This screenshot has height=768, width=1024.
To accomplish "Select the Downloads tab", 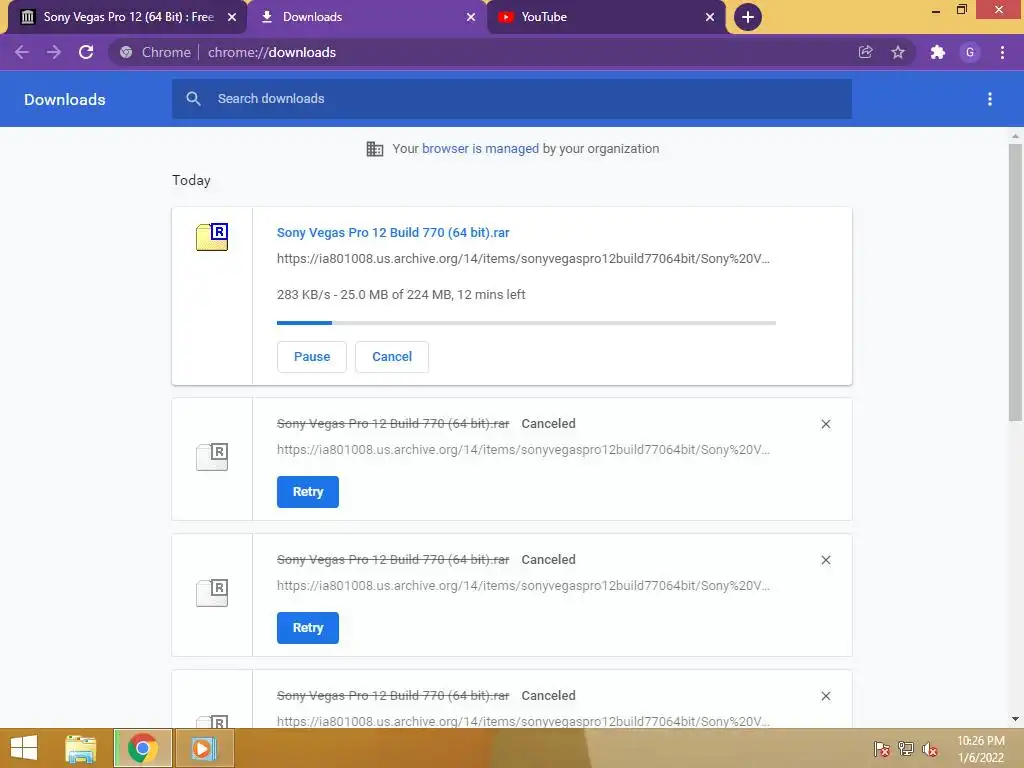I will (367, 17).
